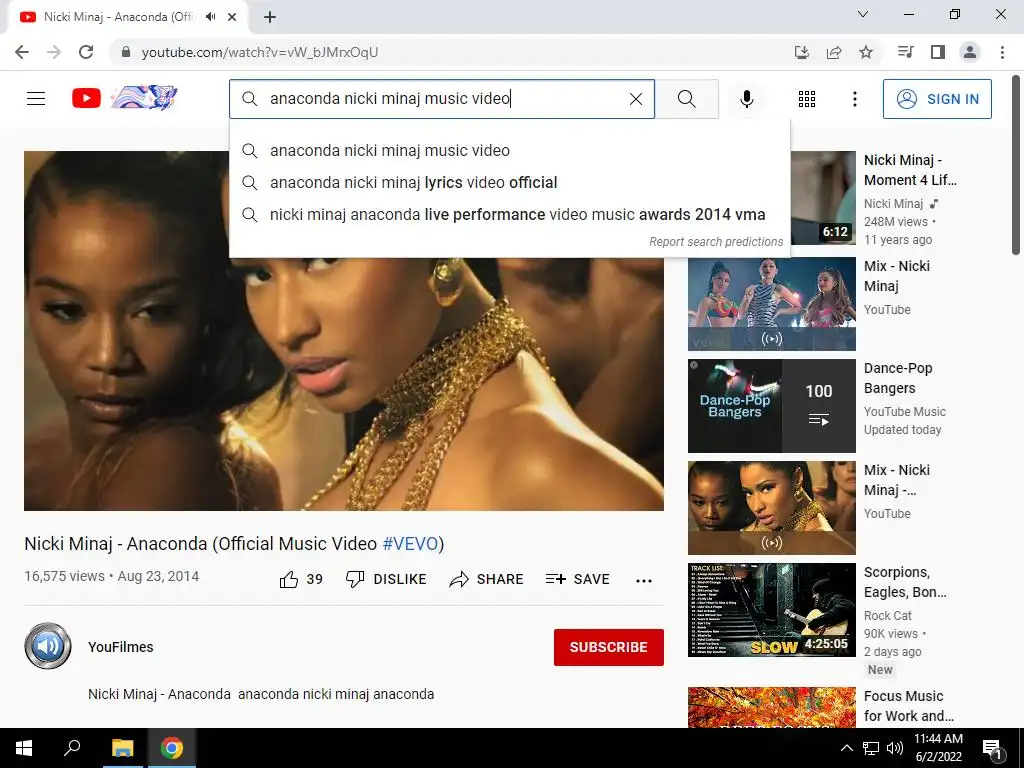This screenshot has width=1024, height=768.
Task: Choose suggestion 'anaconda nicki minaj lyrics video official'
Action: pos(509,182)
